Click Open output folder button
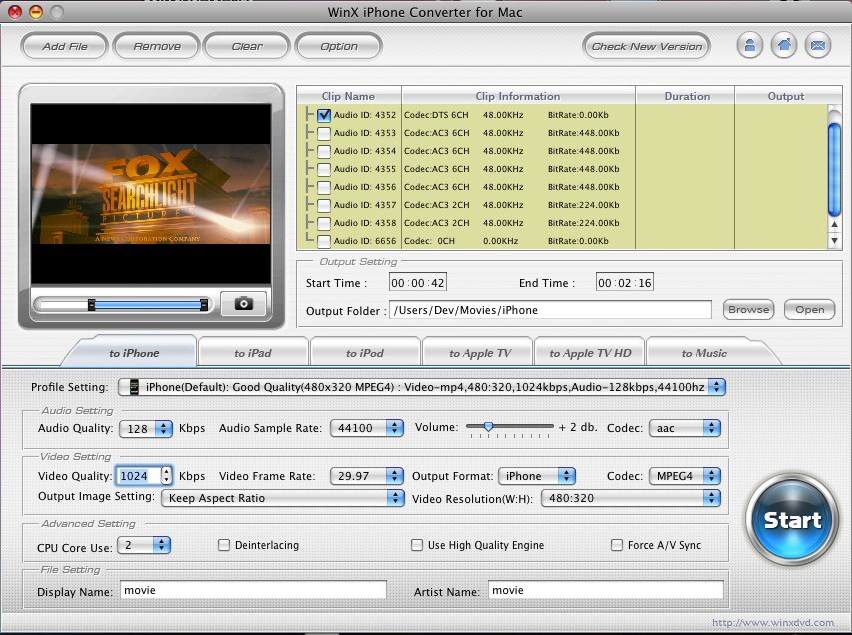Screen dimensions: 852x635 [810, 310]
